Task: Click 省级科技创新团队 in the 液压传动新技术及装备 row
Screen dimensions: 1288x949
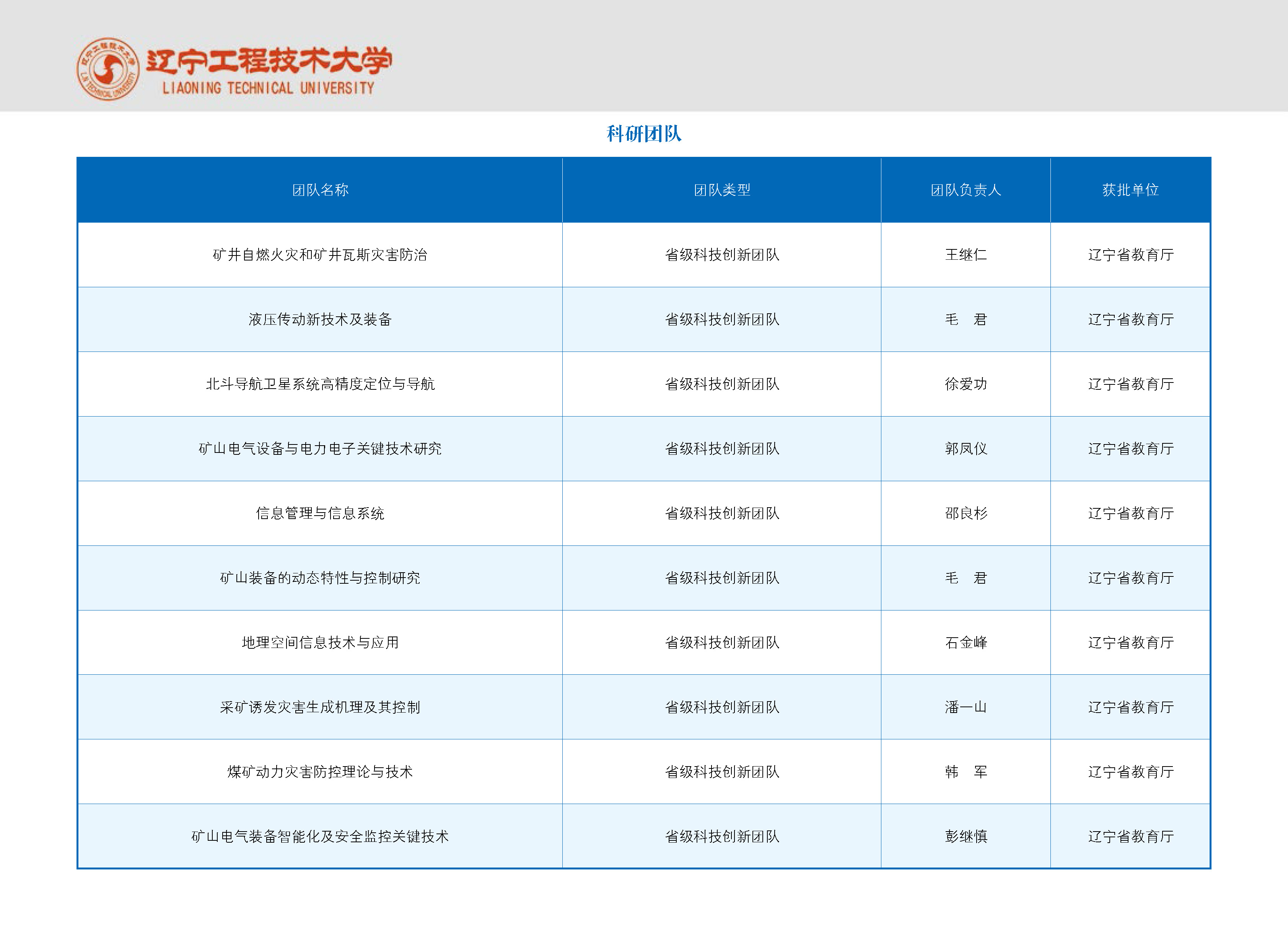Action: click(722, 319)
